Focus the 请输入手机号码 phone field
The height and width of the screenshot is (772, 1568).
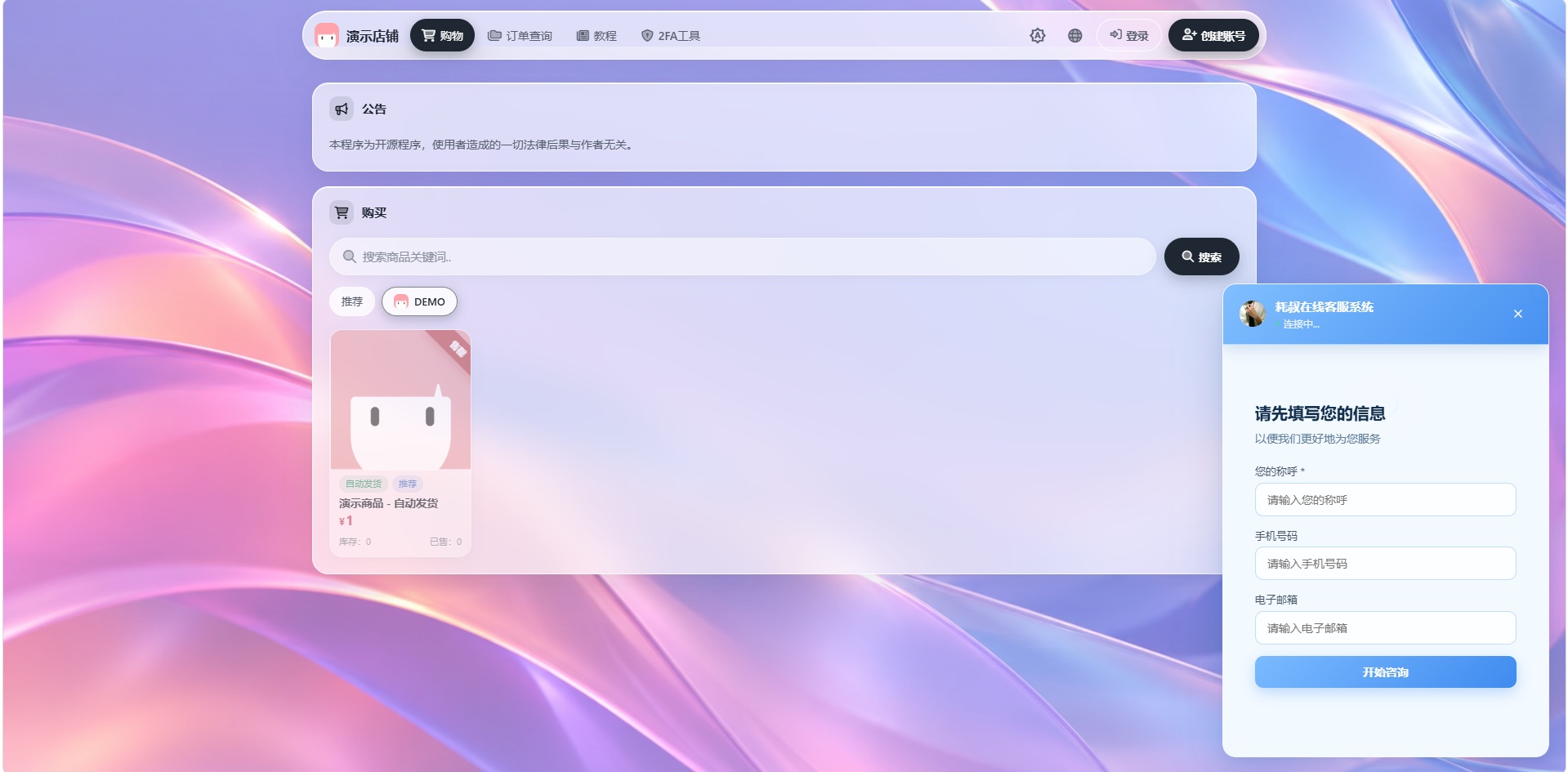(1386, 564)
